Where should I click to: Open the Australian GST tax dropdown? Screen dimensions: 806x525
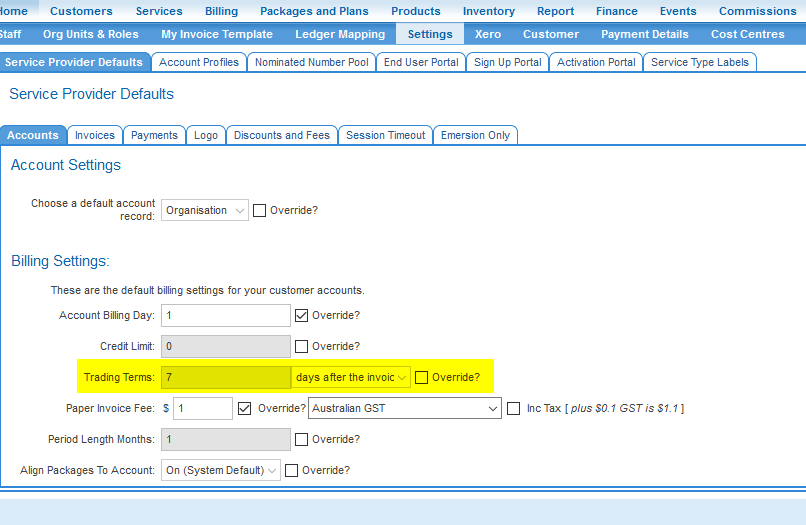[x=404, y=408]
